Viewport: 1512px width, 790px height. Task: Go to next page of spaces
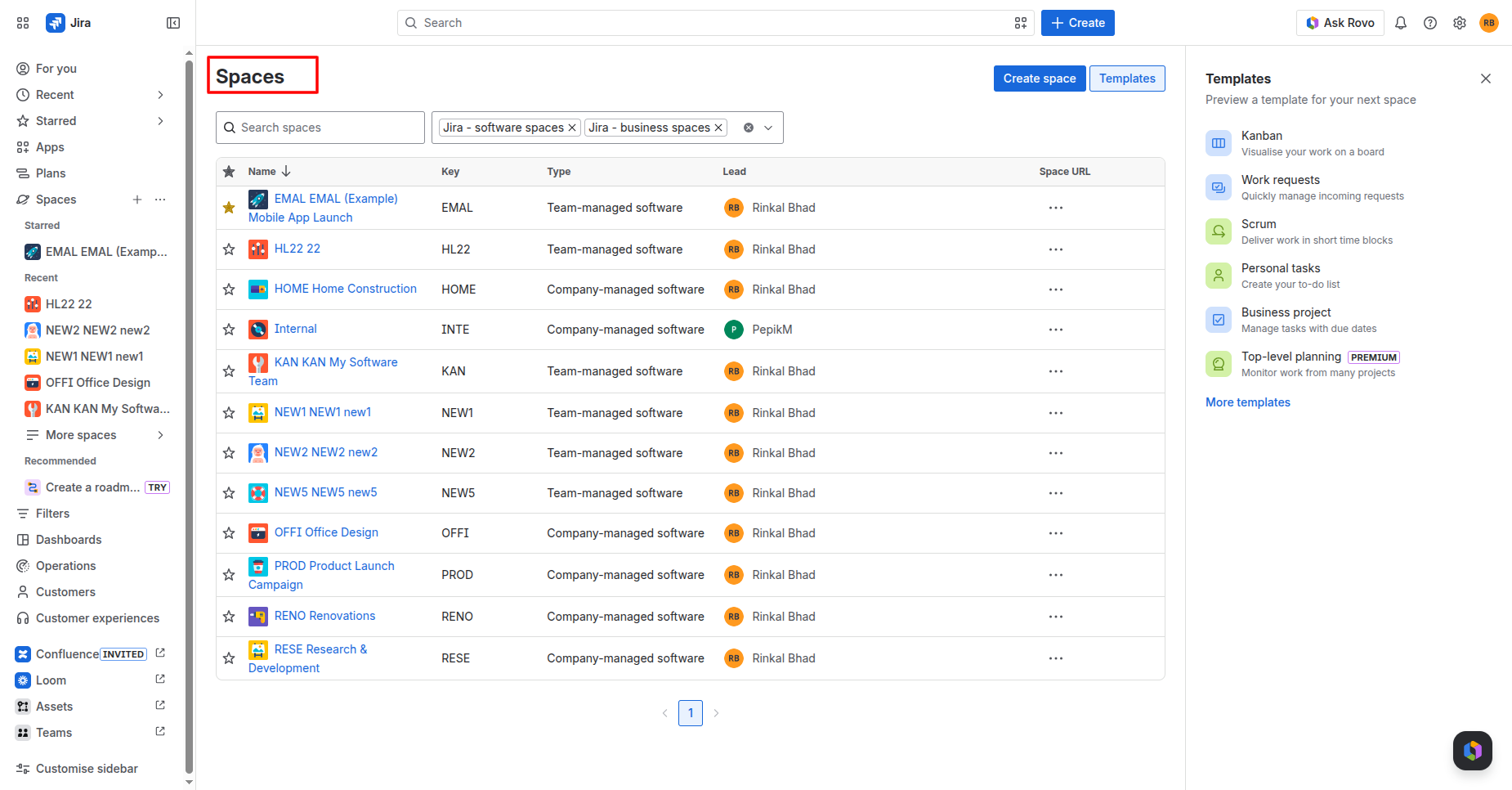716,713
